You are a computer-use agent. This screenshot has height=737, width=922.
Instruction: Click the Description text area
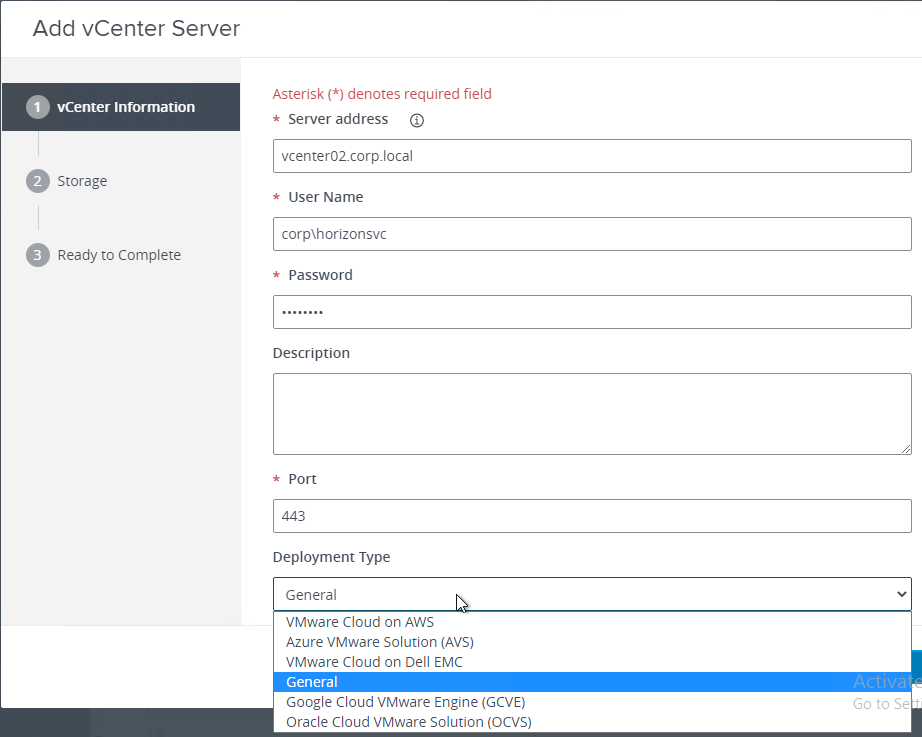pyautogui.click(x=592, y=414)
